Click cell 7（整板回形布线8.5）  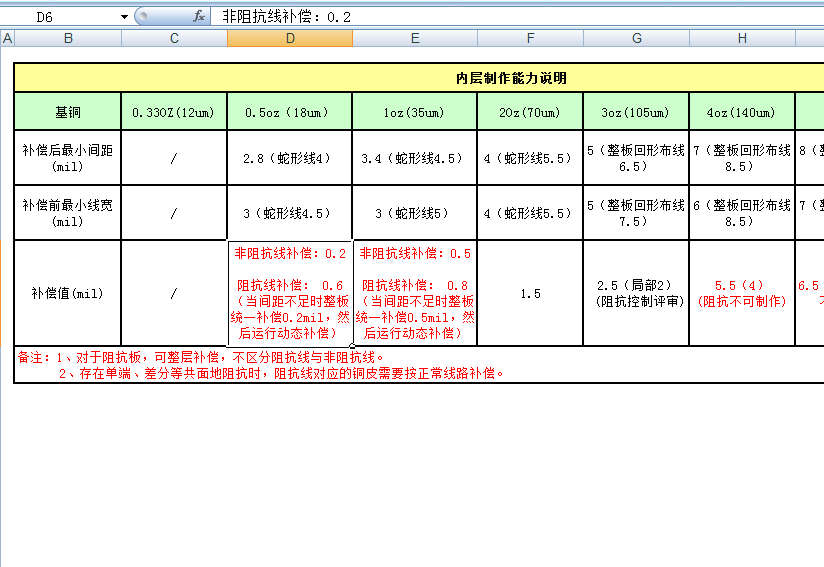coord(742,158)
